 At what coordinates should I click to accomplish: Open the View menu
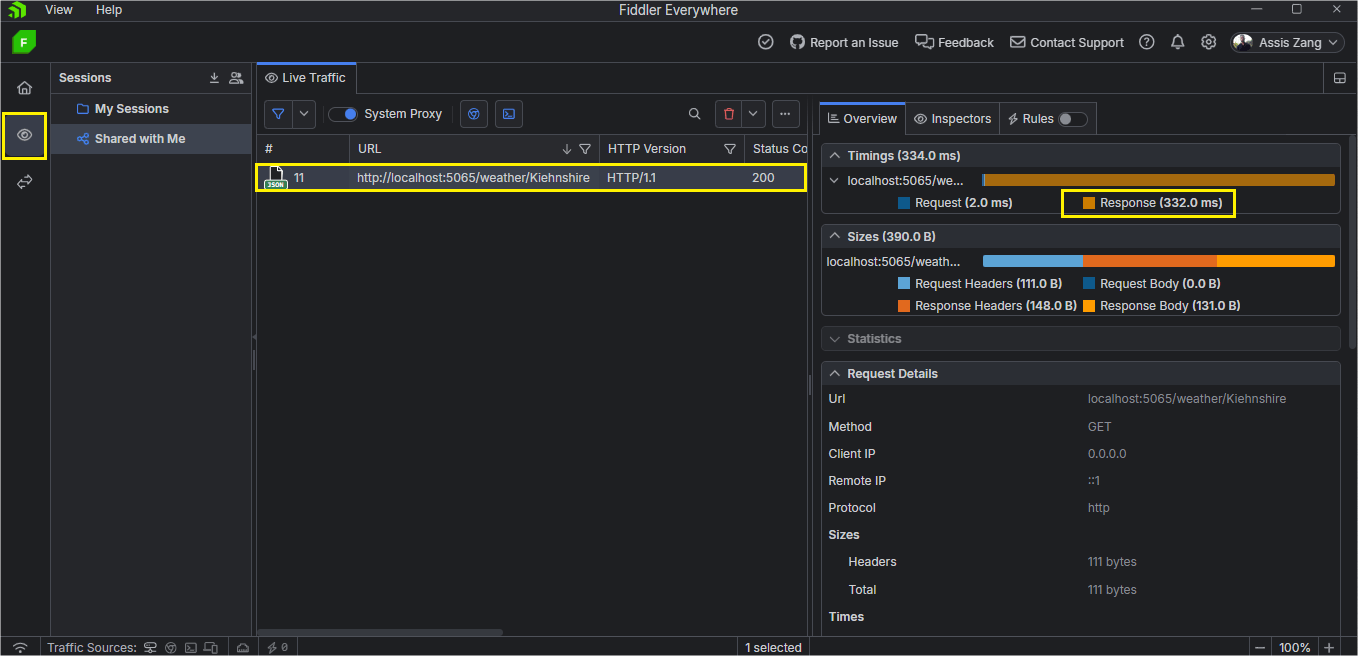pyautogui.click(x=59, y=9)
